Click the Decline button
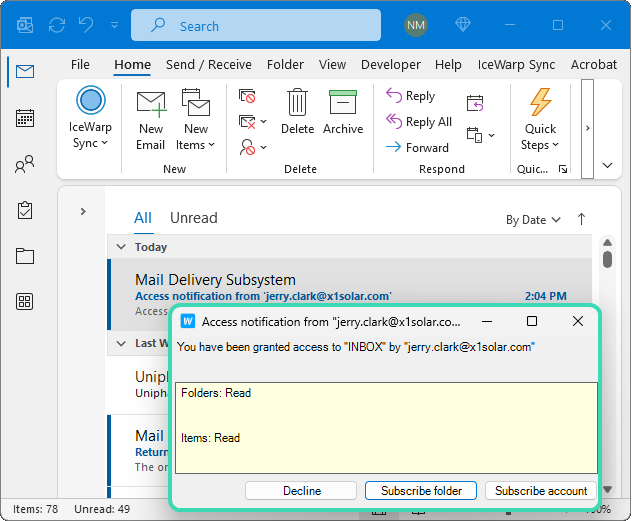632x521 pixels. [301, 490]
